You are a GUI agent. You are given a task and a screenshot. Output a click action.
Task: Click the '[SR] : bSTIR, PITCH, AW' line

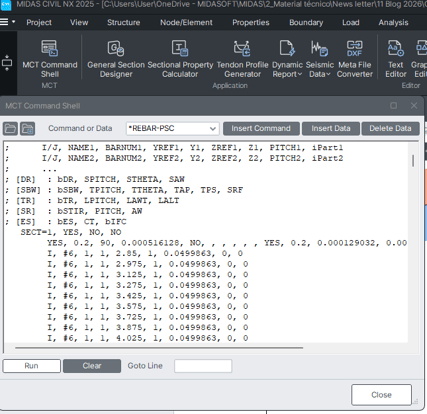pos(74,211)
